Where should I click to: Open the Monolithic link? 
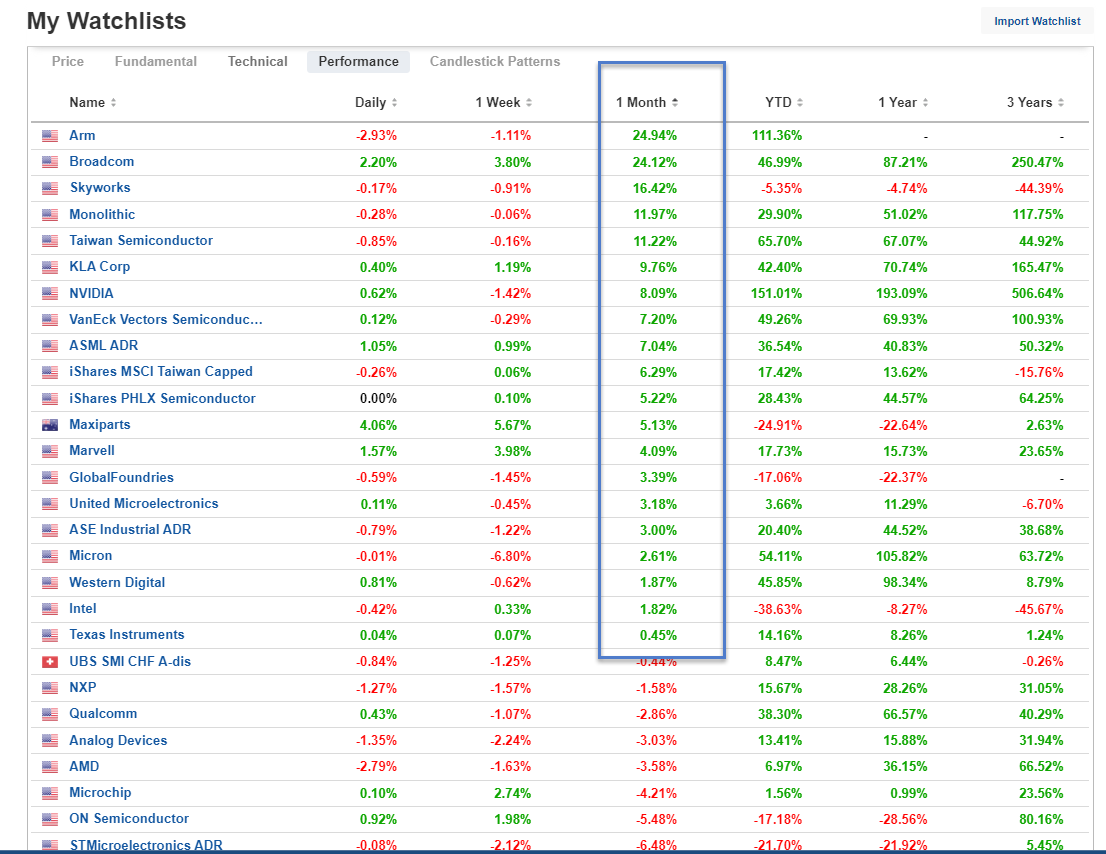(x=102, y=214)
